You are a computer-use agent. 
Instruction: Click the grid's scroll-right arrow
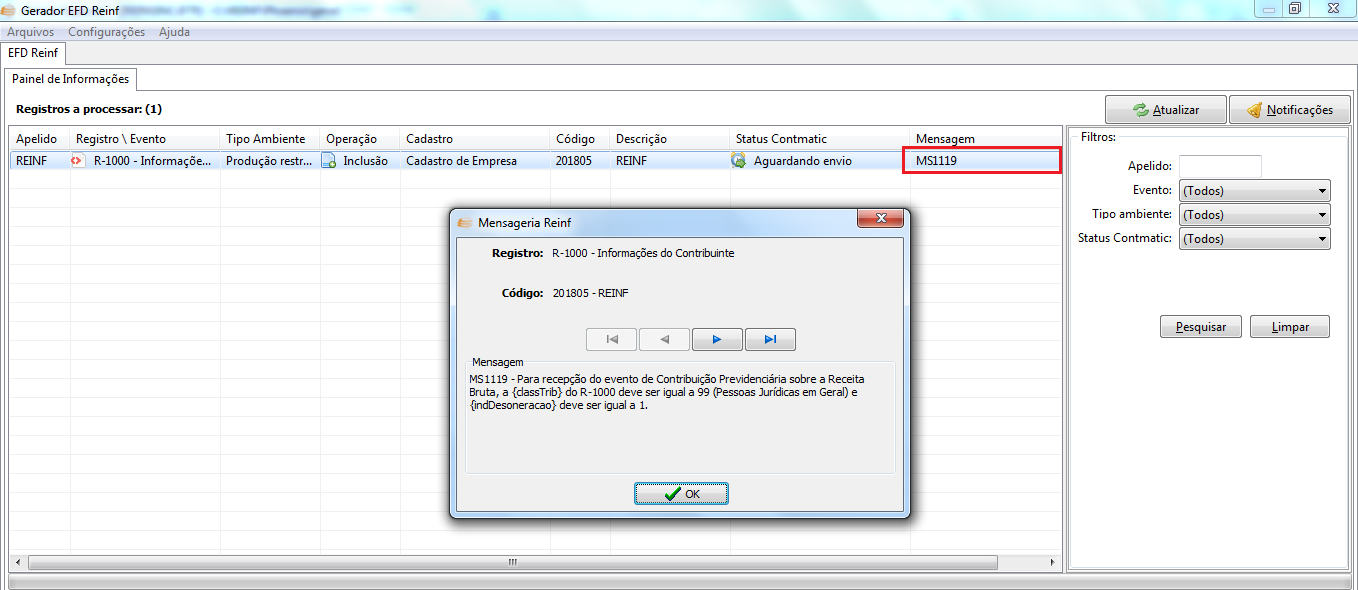click(x=1052, y=562)
